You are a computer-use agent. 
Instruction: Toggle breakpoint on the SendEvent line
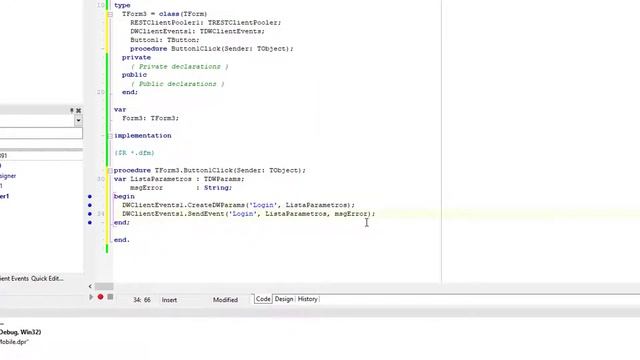click(x=90, y=214)
